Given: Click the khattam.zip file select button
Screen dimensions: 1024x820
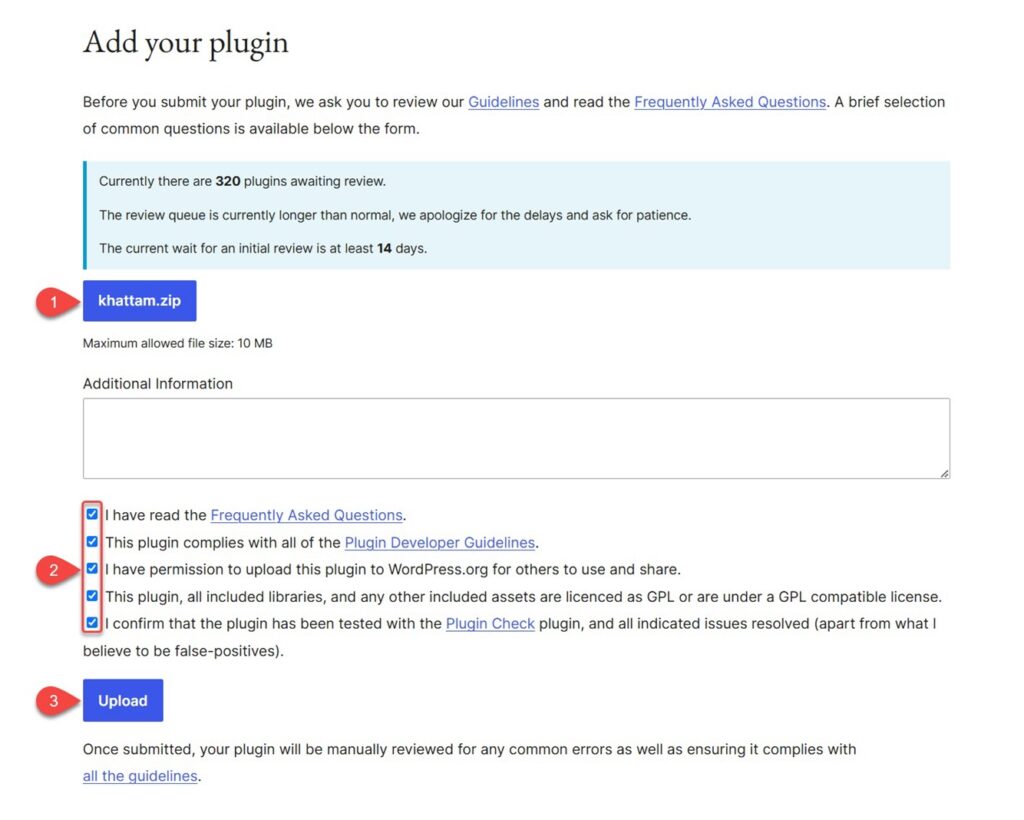Looking at the screenshot, I should pyautogui.click(x=139, y=301).
